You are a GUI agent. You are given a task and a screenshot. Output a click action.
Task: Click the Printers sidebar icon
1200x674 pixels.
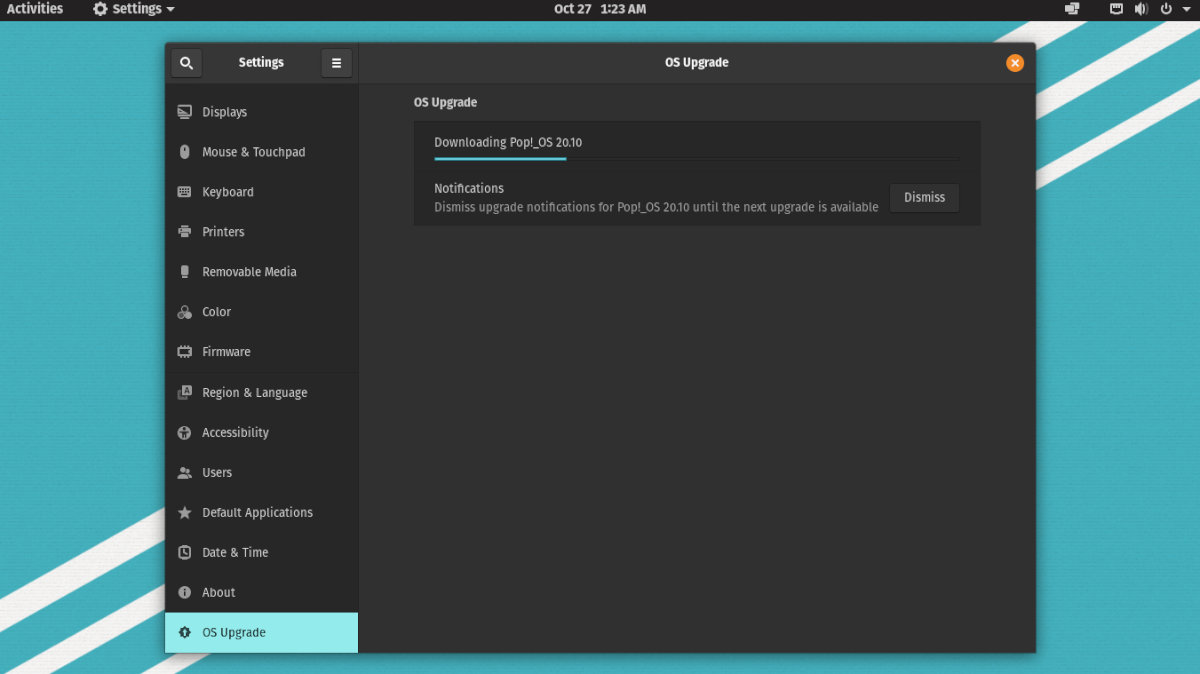[x=185, y=232]
